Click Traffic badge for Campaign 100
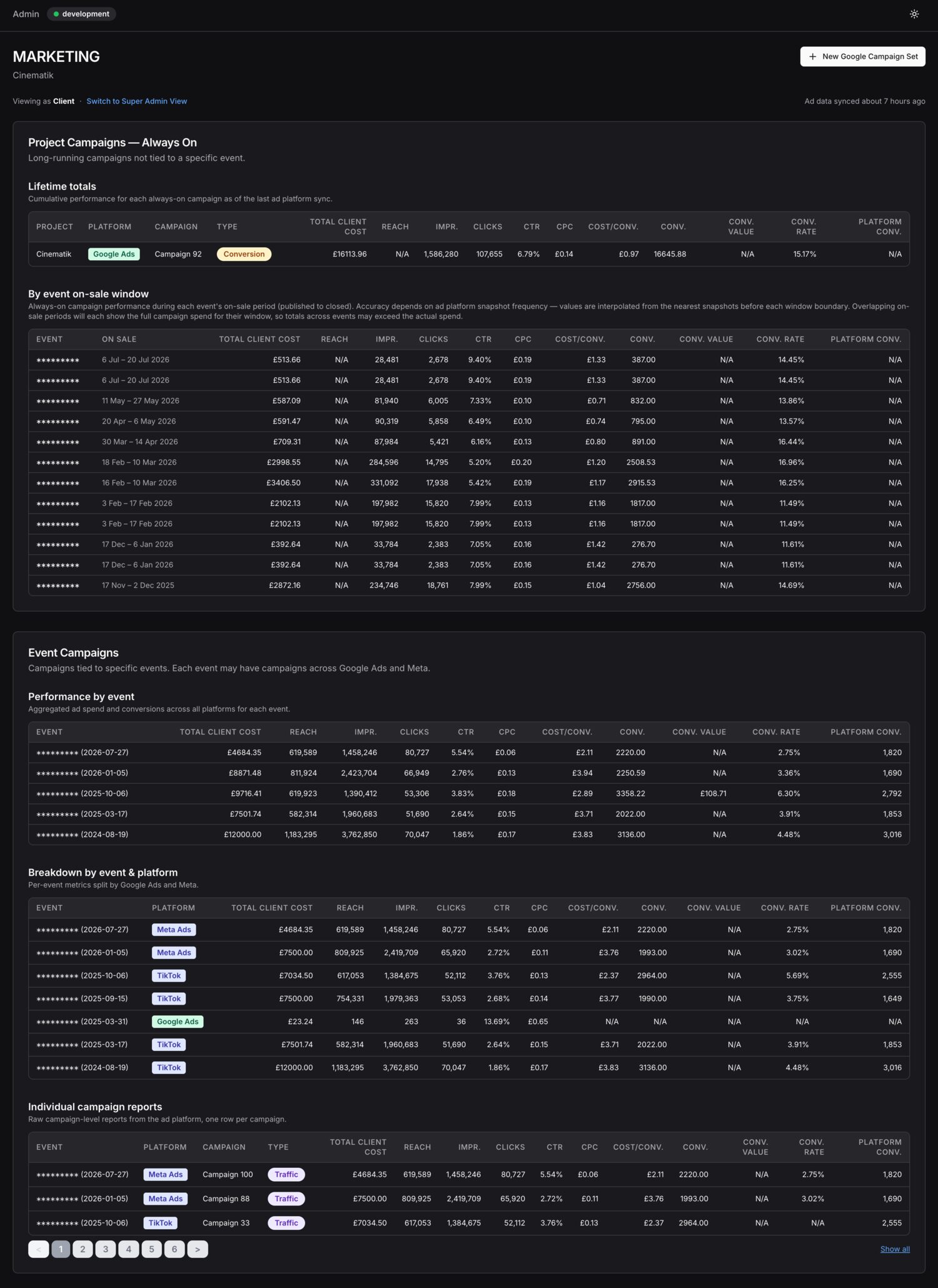Screen dimensions: 938x1288 coord(286,1174)
